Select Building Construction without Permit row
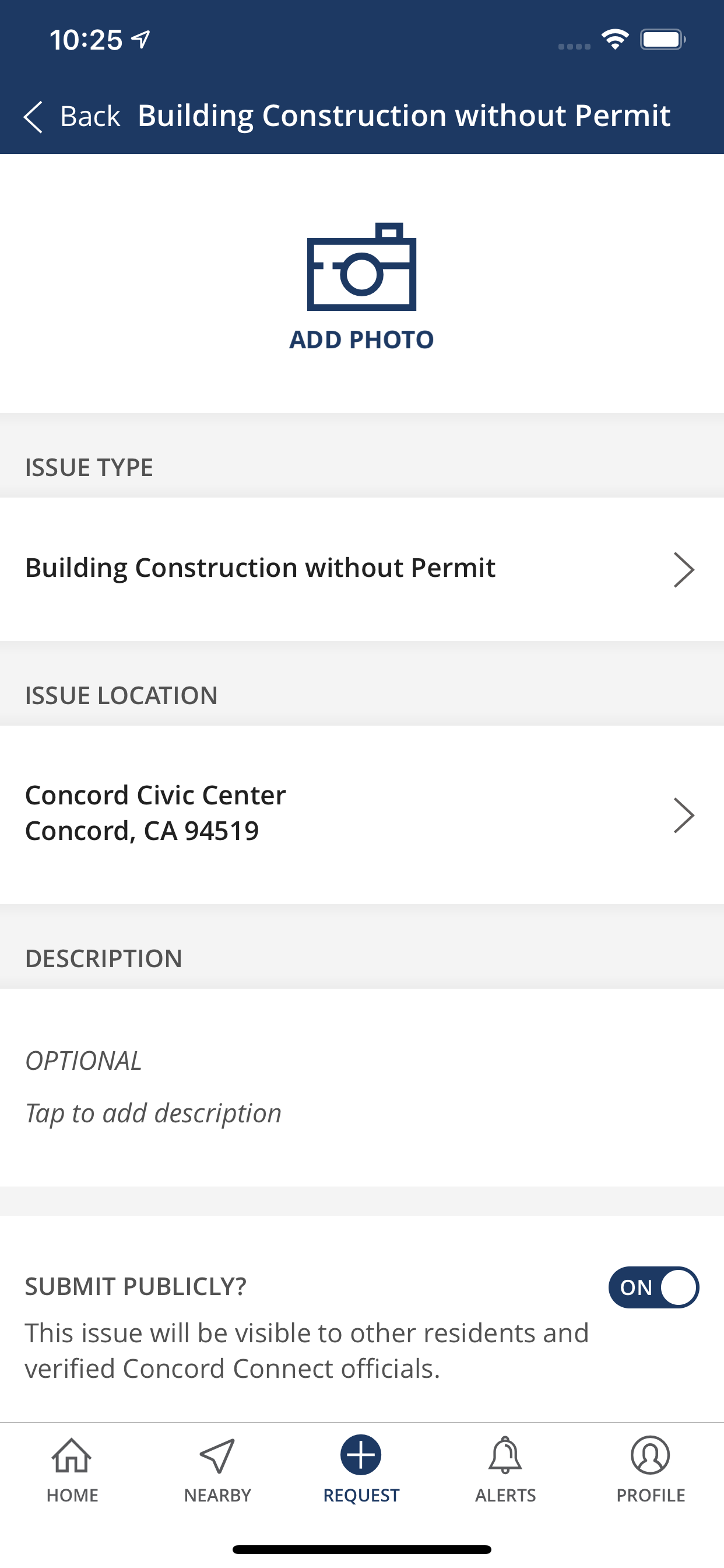This screenshot has height=1568, width=724. (362, 569)
